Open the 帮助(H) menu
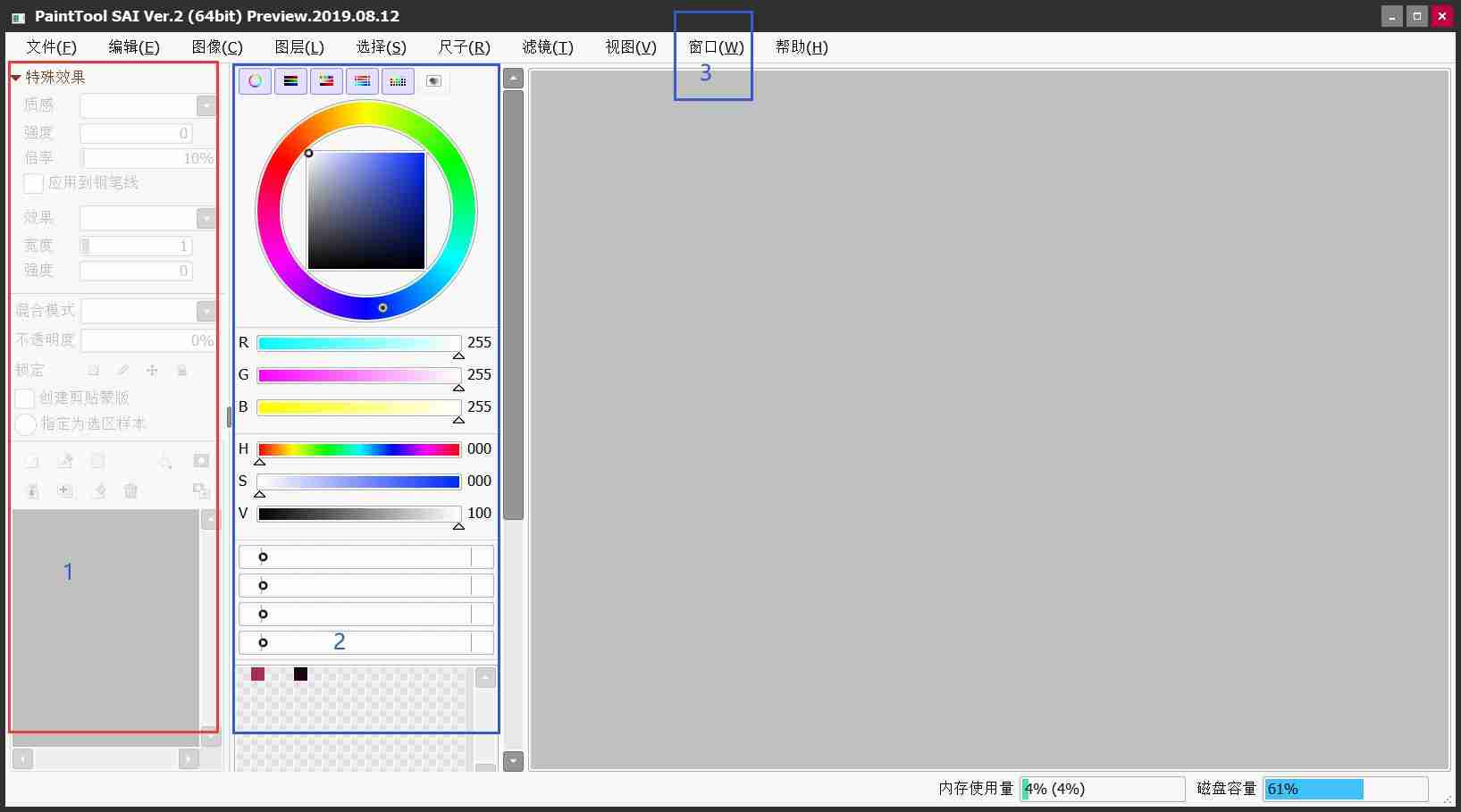 tap(802, 47)
